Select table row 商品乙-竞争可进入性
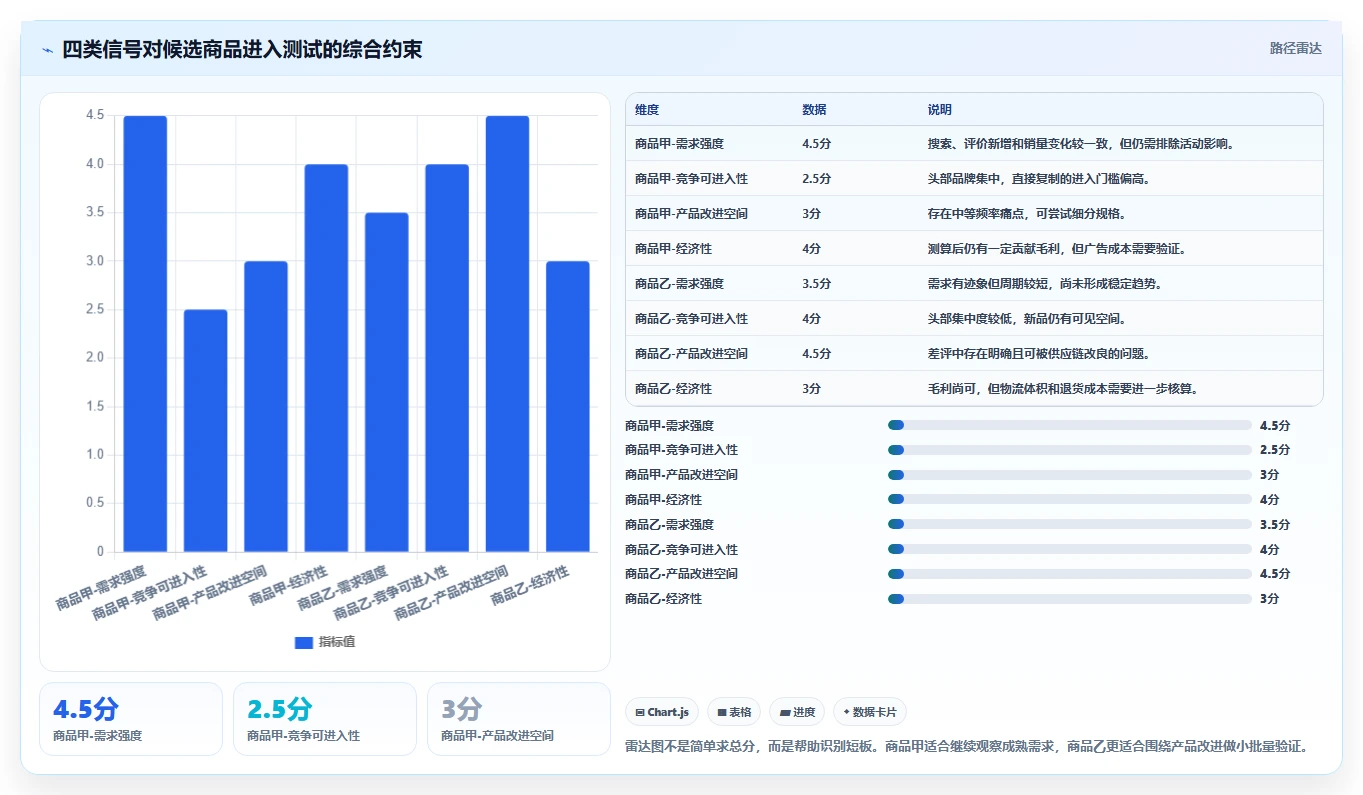The width and height of the screenshot is (1363, 795). (974, 319)
